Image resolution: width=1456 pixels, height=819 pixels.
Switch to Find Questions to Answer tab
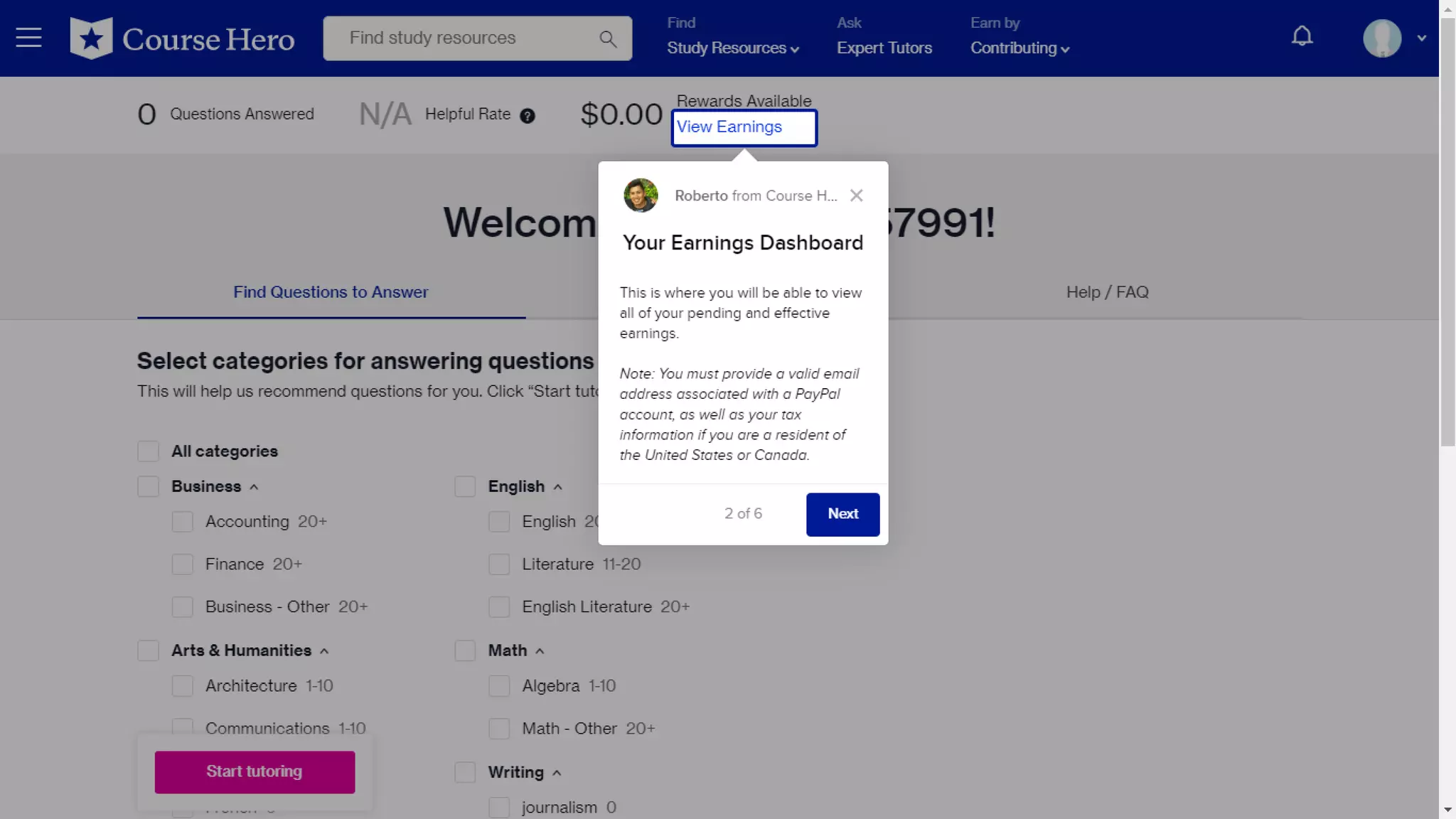pos(331,292)
